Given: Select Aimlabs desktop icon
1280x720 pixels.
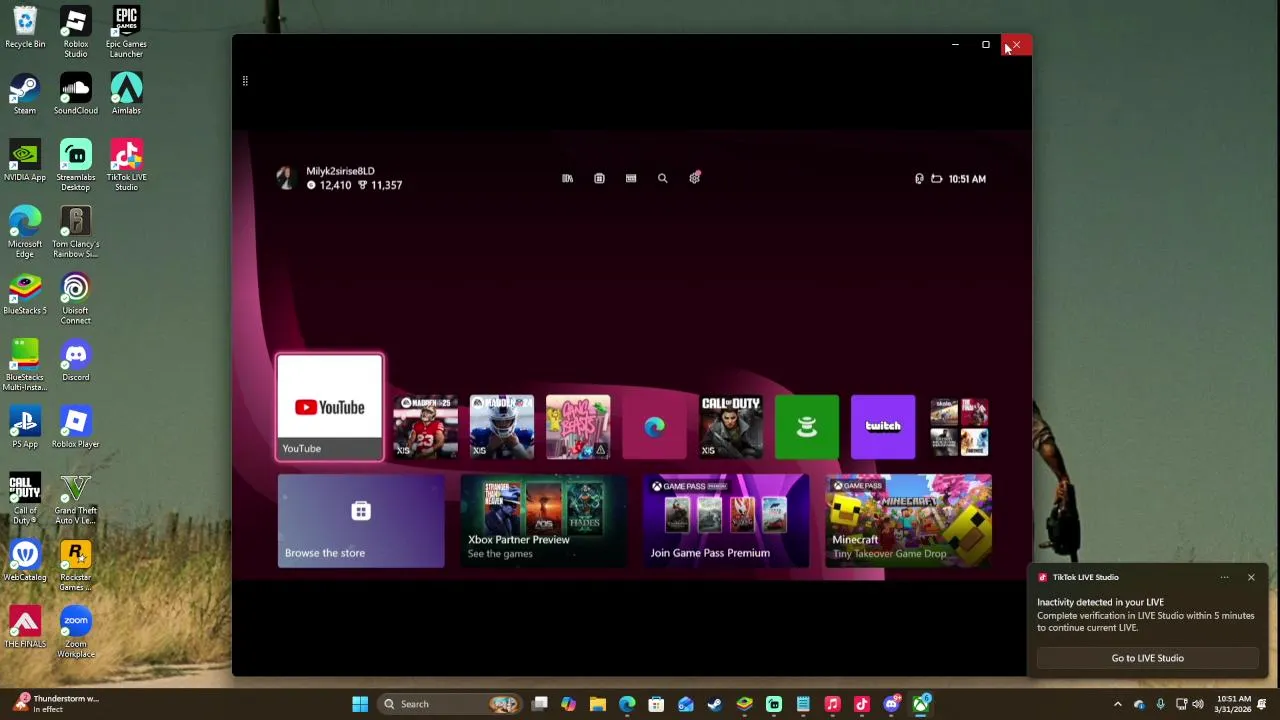Looking at the screenshot, I should point(126,94).
